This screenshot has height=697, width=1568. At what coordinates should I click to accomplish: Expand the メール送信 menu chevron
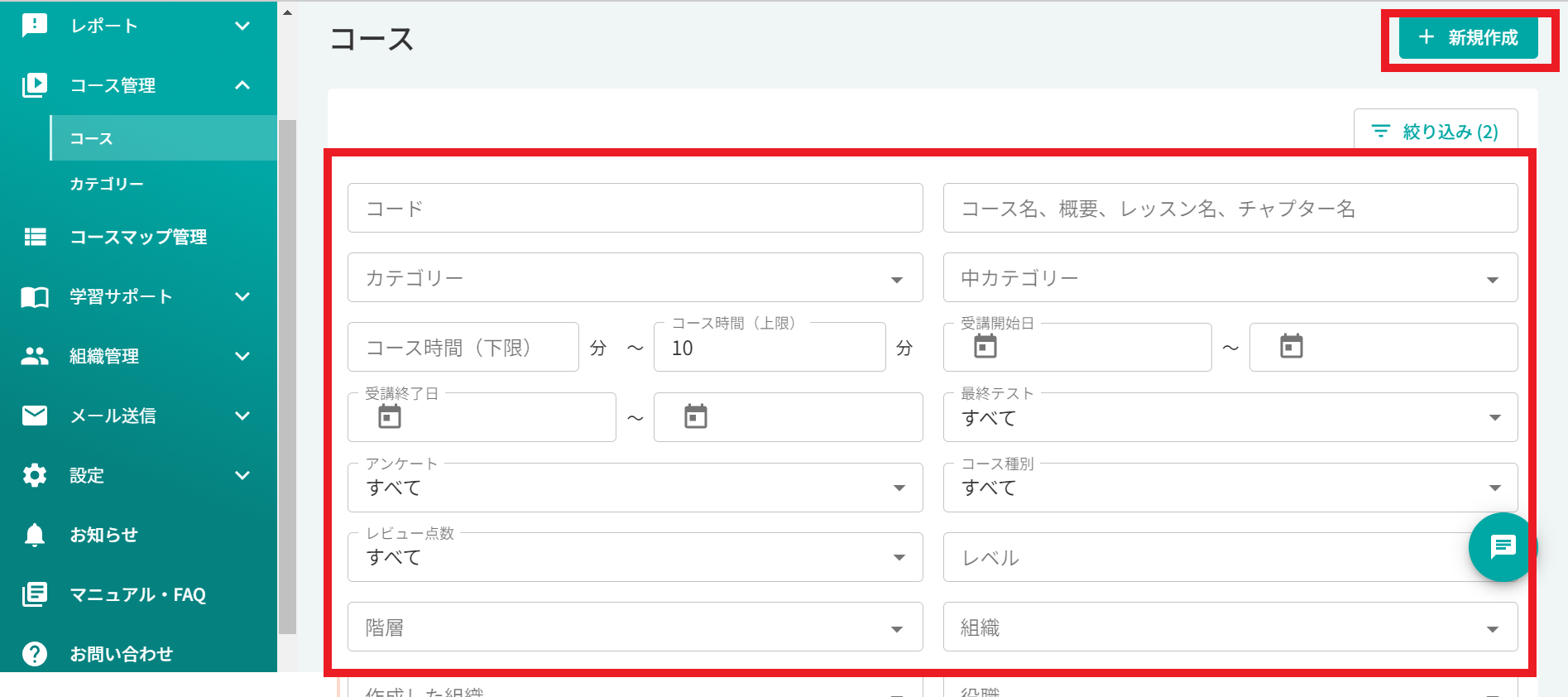242,416
